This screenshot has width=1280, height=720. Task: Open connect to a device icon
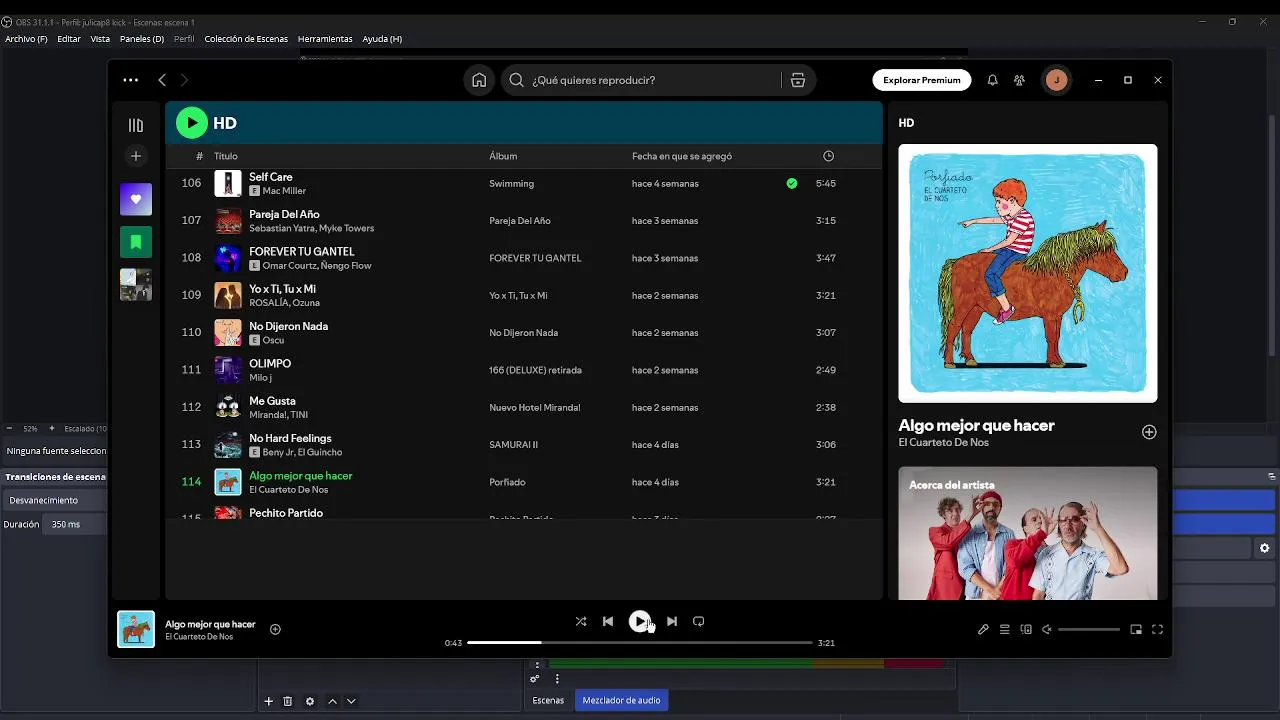(x=1026, y=630)
